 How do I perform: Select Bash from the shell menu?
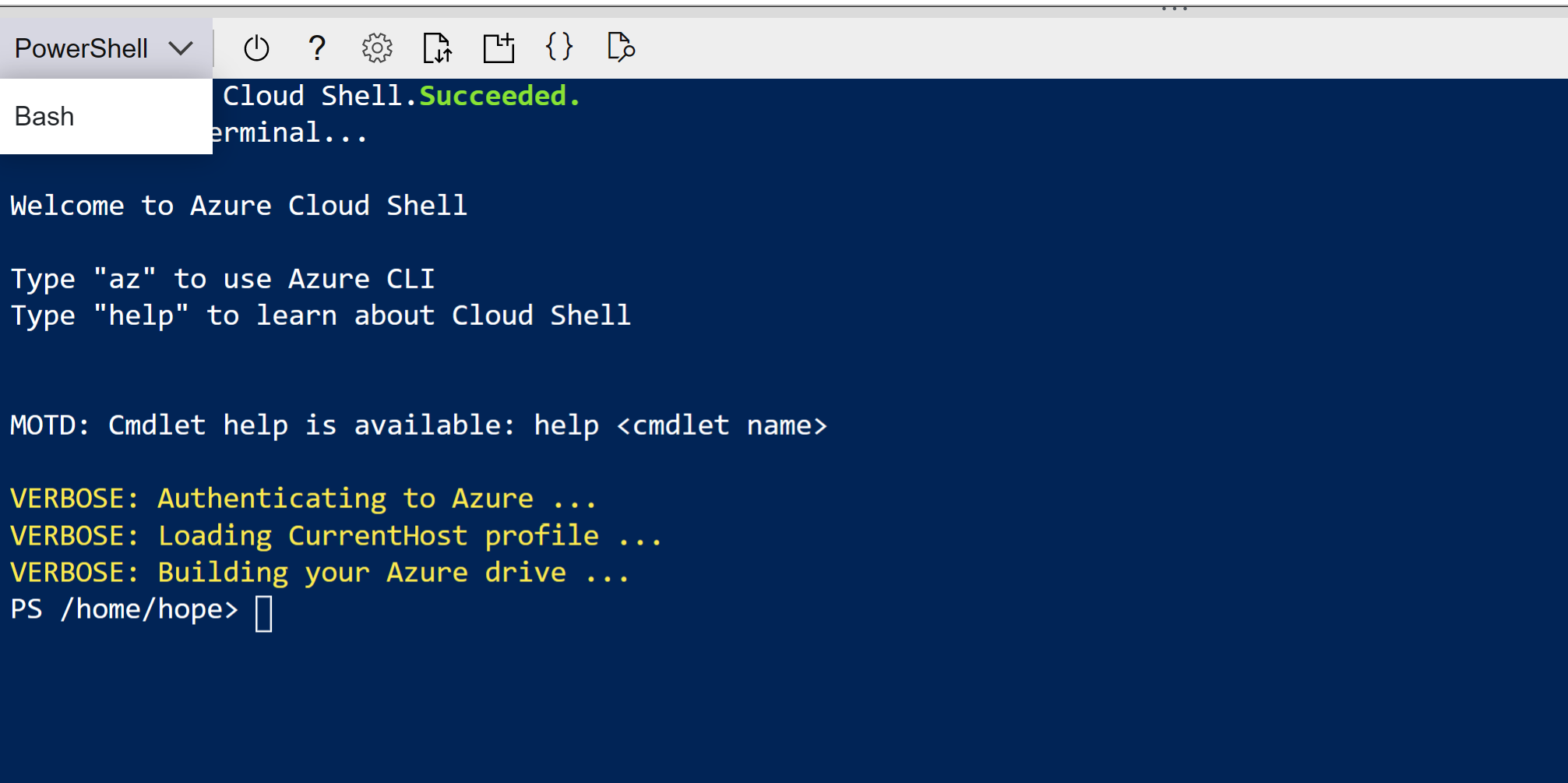[x=45, y=117]
